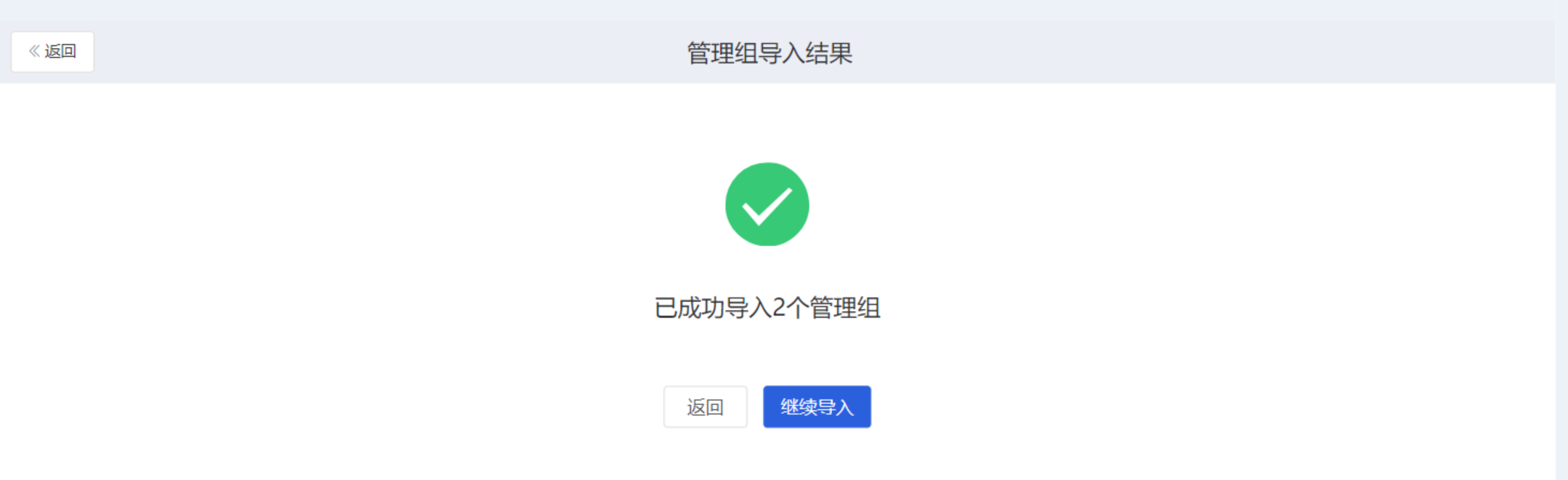Go back using the top-left 返回 button
This screenshot has width=1568, height=480.
(53, 52)
